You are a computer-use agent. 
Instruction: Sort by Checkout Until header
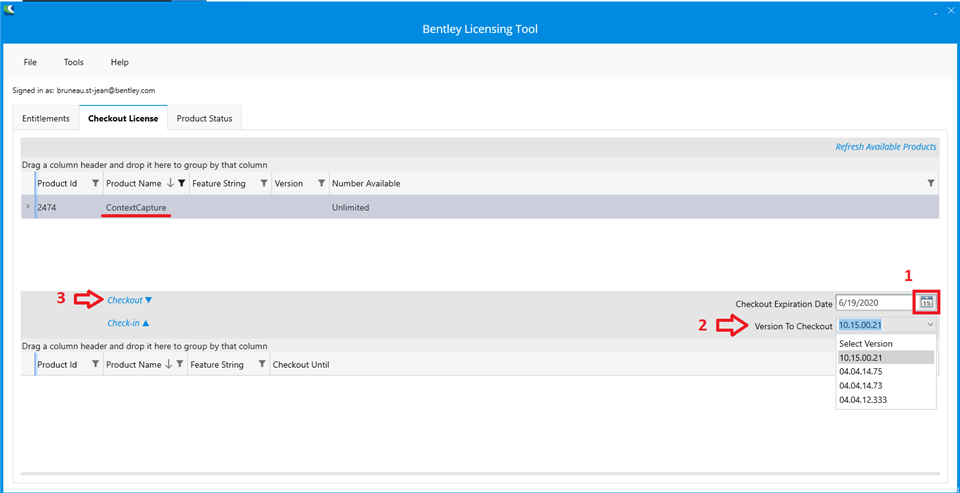coord(301,365)
